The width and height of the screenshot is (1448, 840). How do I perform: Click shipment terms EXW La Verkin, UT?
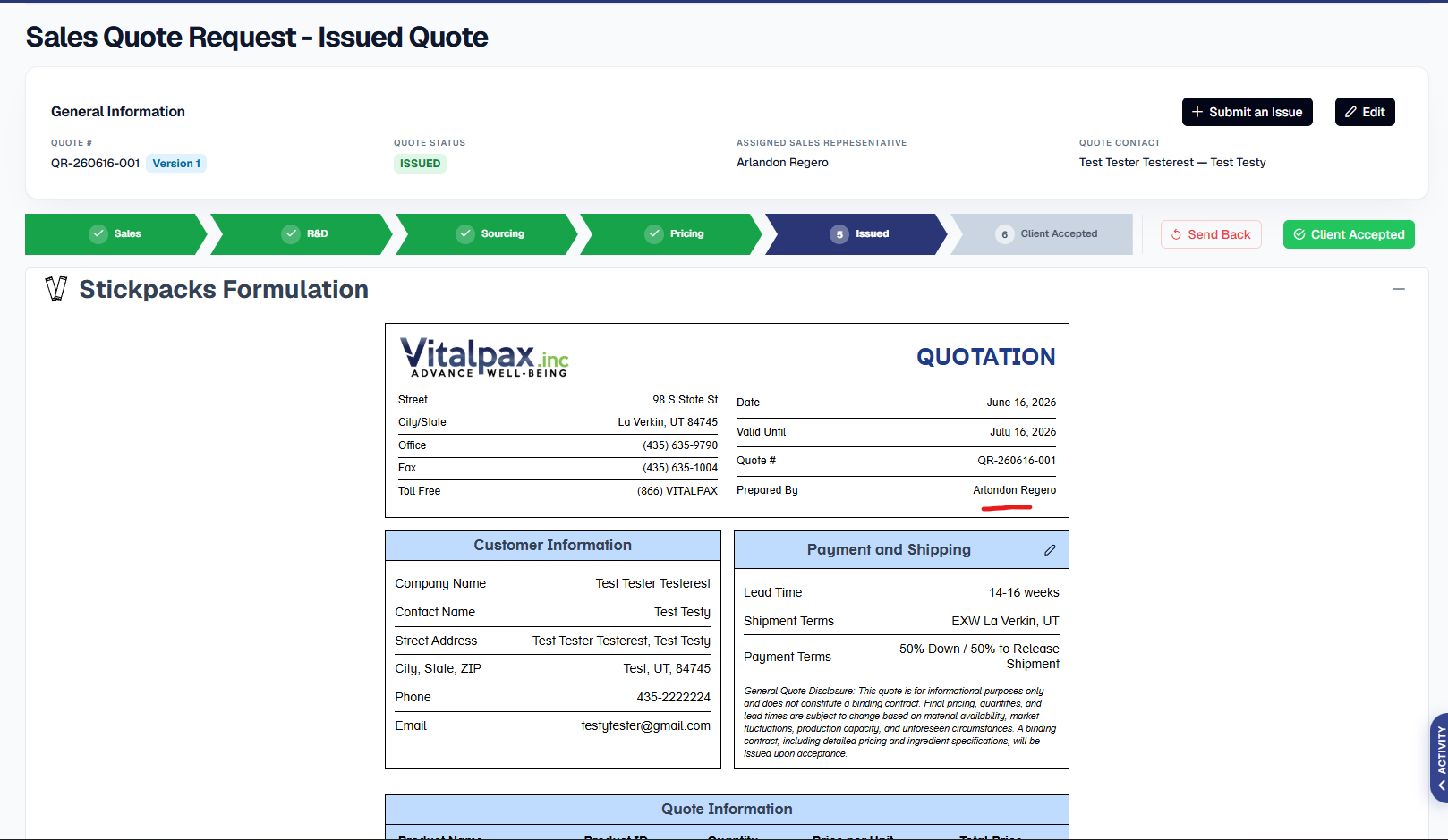[1005, 621]
